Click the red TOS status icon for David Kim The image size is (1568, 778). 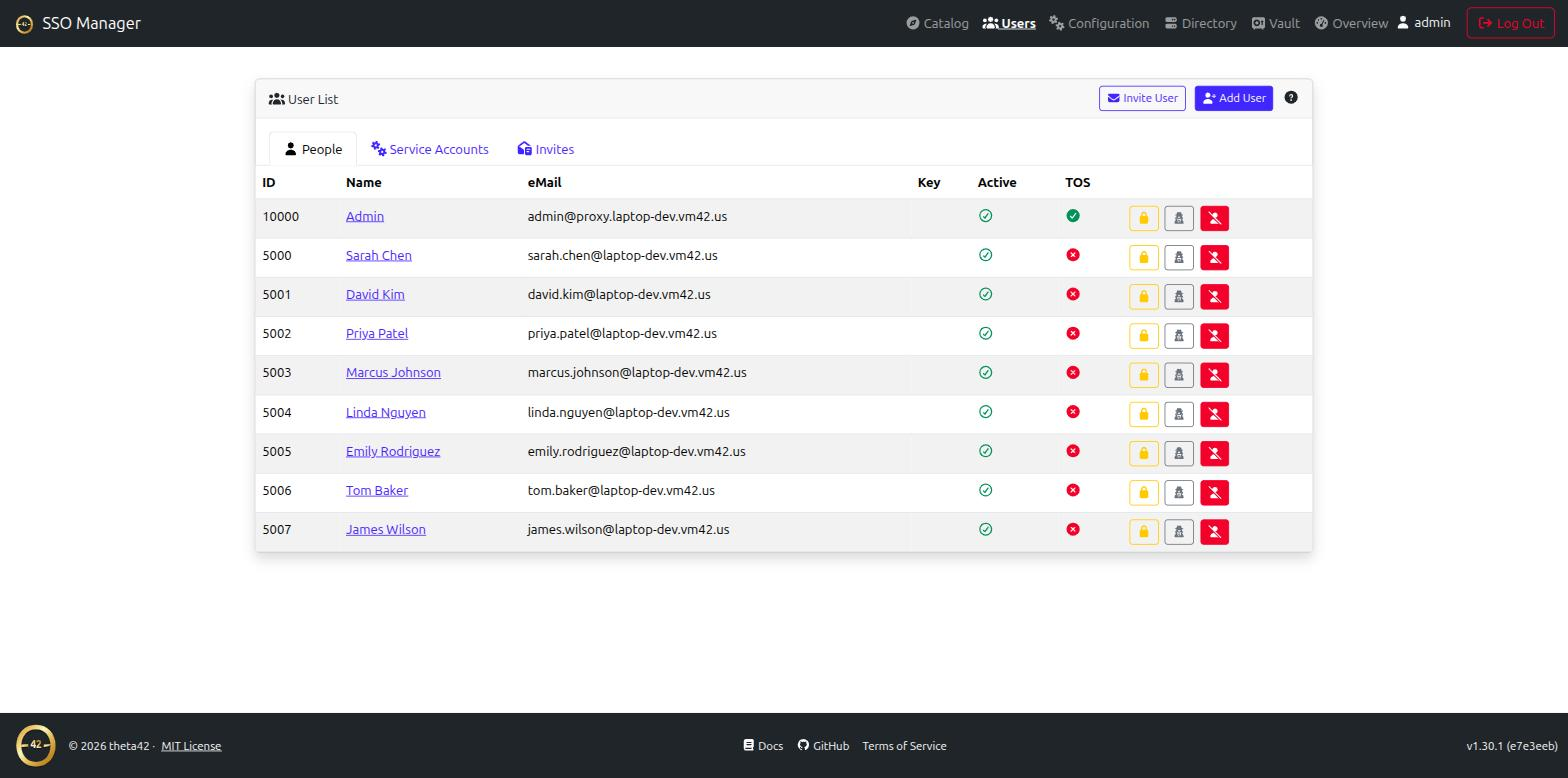1073,294
